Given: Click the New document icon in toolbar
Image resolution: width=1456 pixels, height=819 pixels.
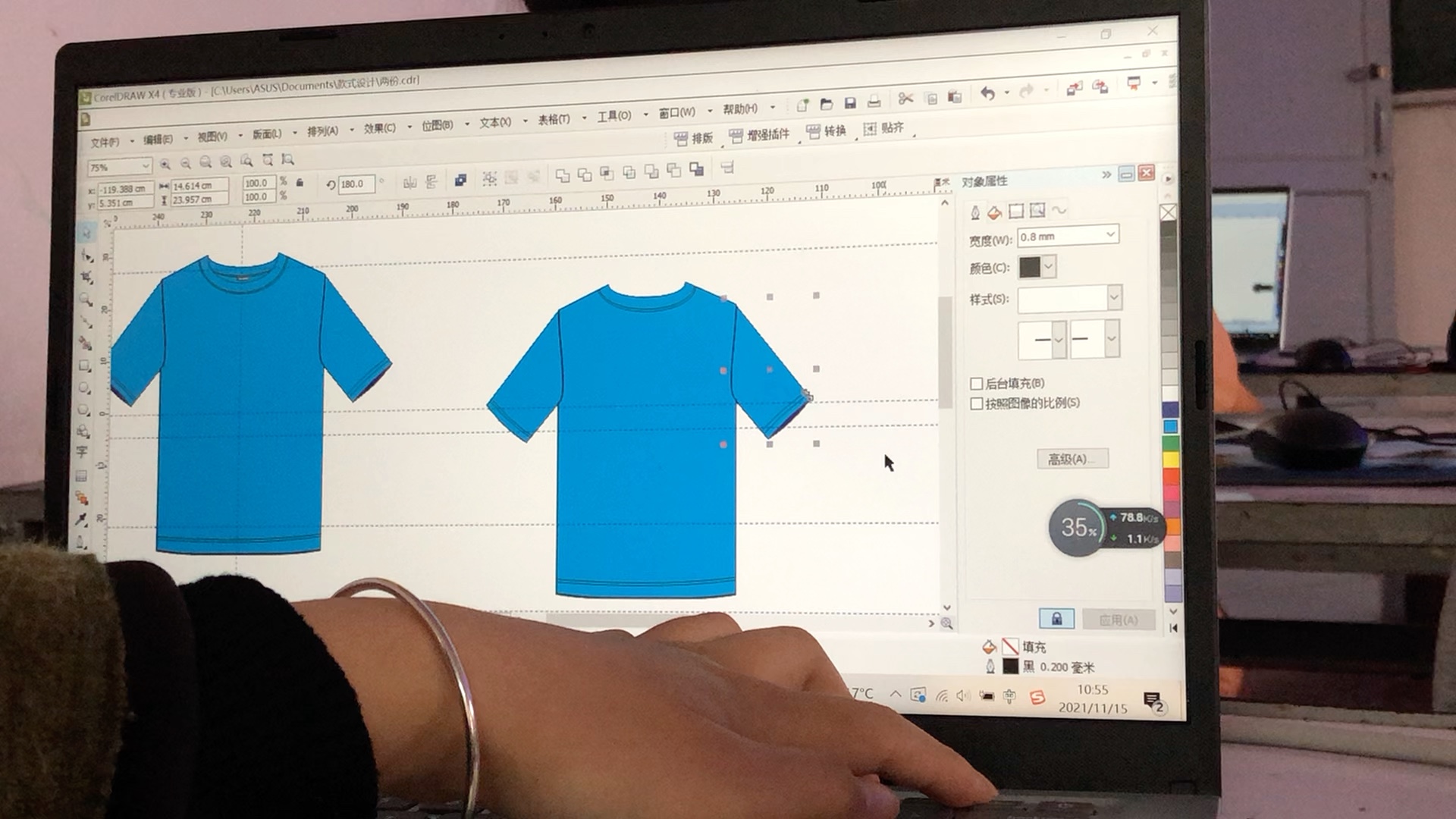Looking at the screenshot, I should 802,104.
